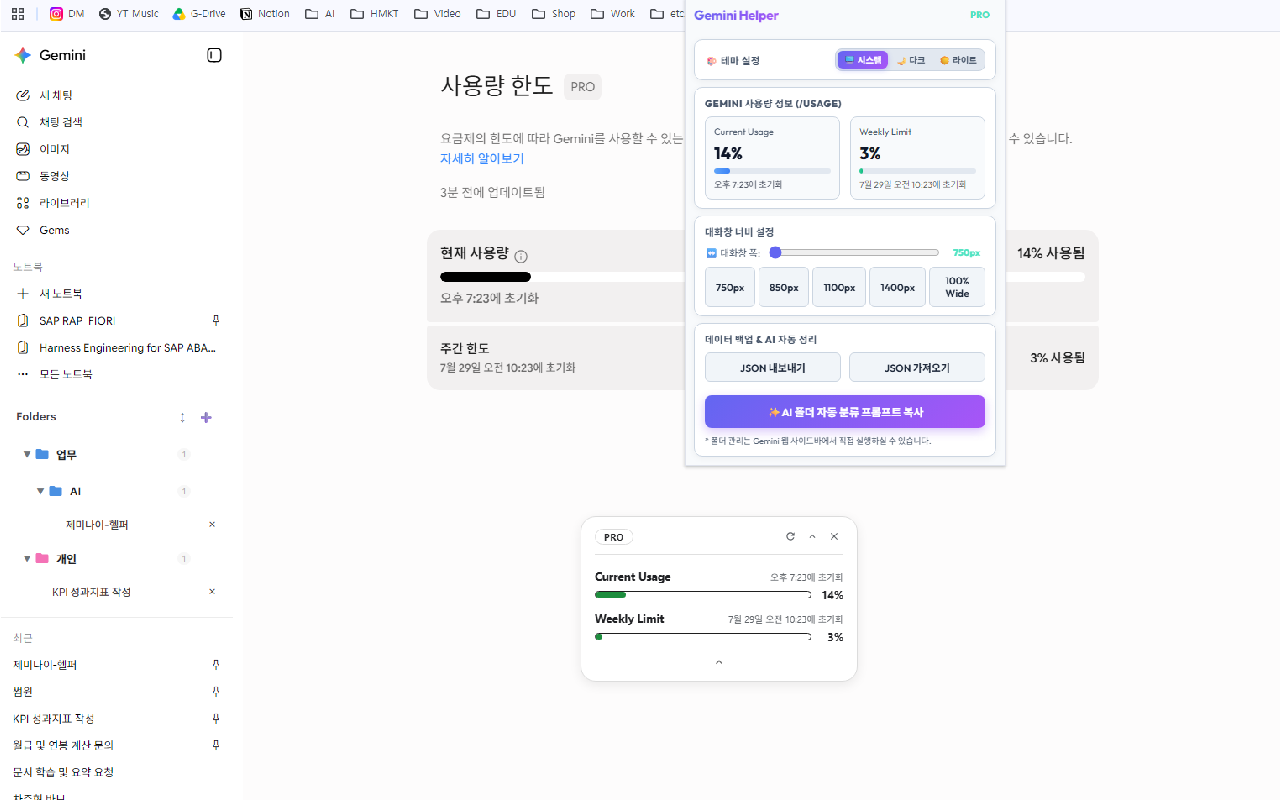Image resolution: width=1280 pixels, height=800 pixels.
Task: Refresh the floating usage widget
Action: pos(790,537)
